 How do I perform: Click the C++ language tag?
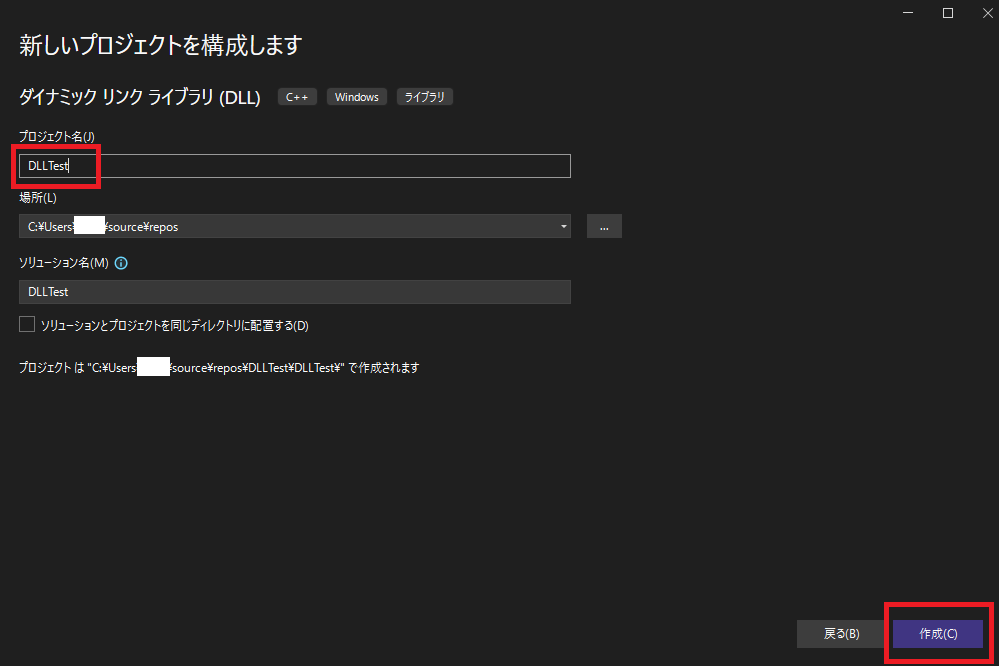click(x=297, y=97)
